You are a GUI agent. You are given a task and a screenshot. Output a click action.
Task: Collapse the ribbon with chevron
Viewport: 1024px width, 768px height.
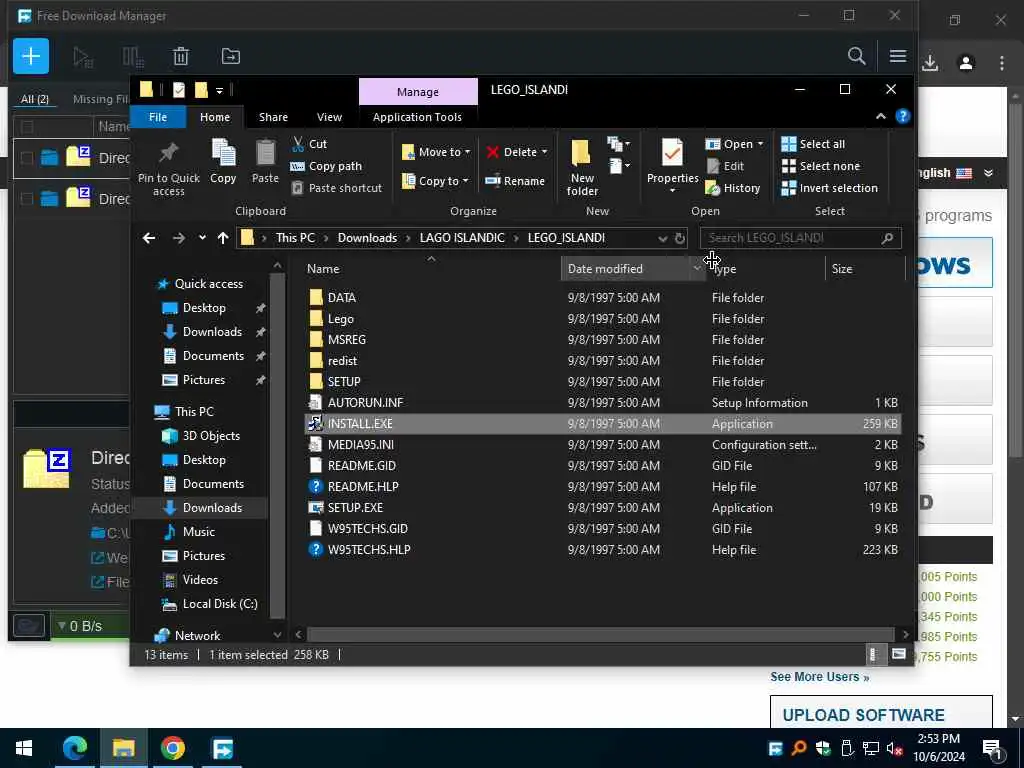(880, 116)
